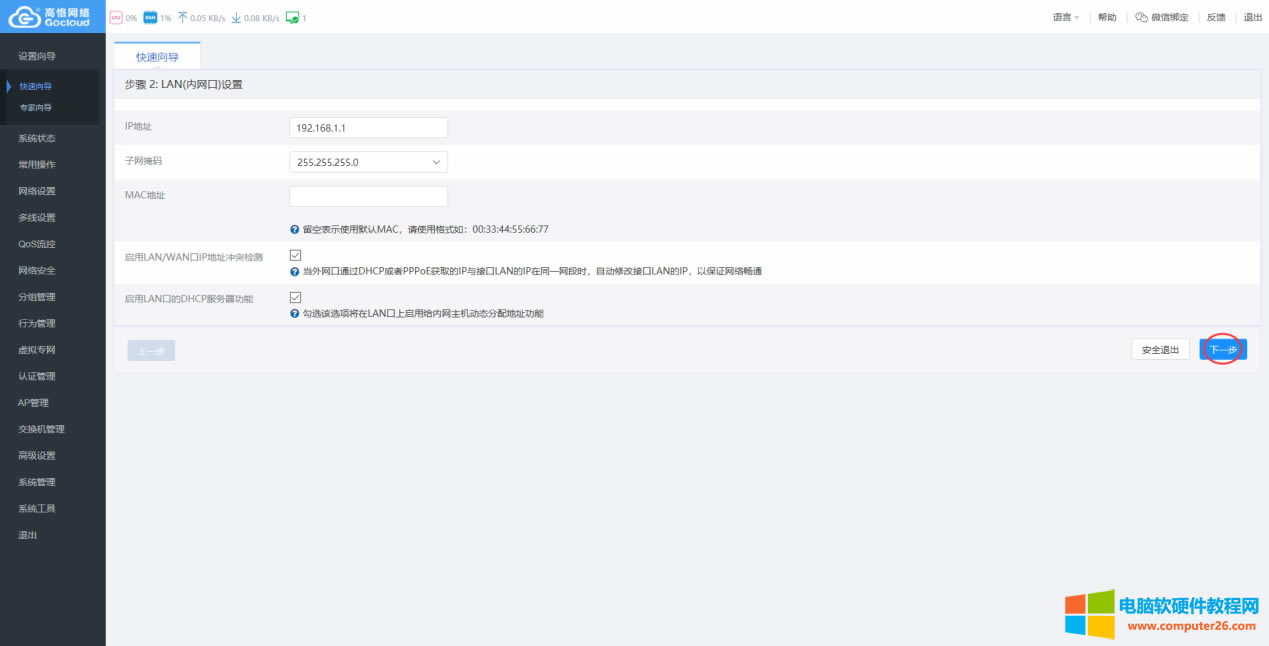Click the download speed arrow icon
1269x646 pixels.
coord(237,17)
